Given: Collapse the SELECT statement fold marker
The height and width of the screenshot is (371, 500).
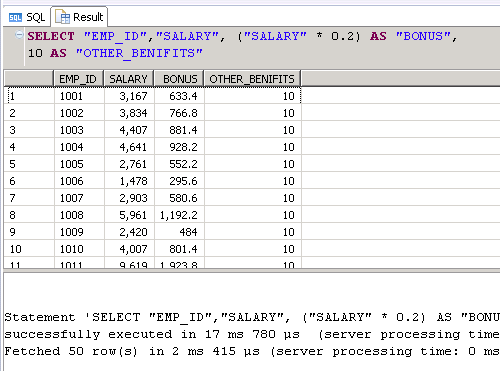Looking at the screenshot, I should coord(19,34).
